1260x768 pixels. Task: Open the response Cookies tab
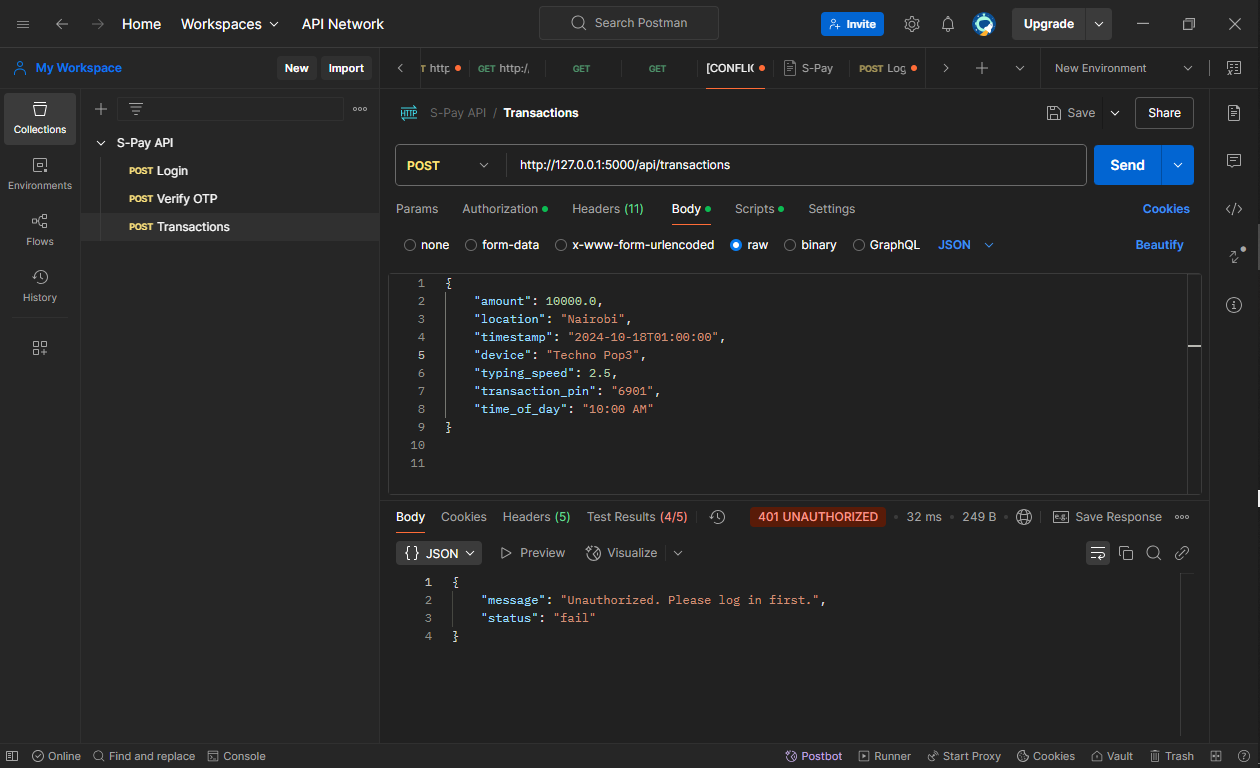(x=464, y=517)
